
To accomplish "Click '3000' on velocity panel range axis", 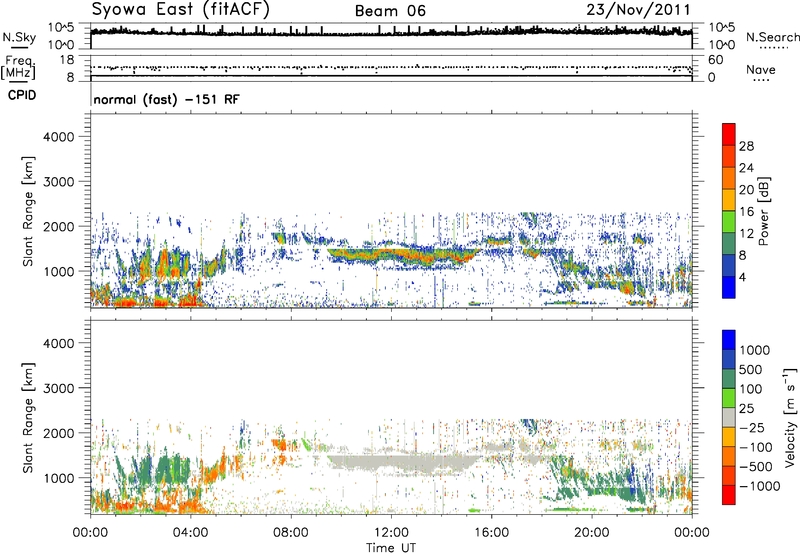I will (x=59, y=388).
